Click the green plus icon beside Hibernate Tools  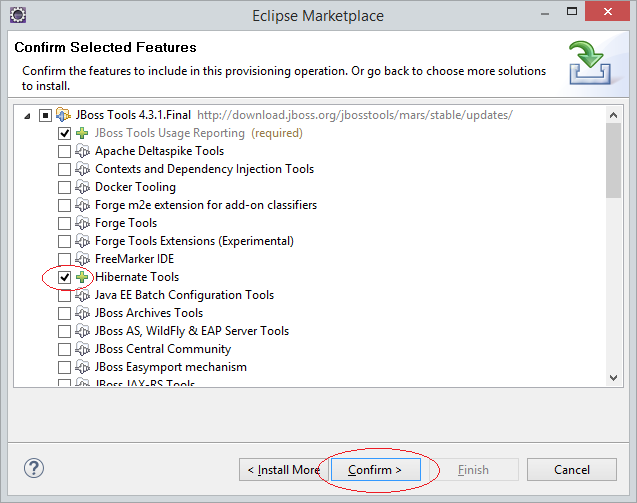click(x=82, y=277)
